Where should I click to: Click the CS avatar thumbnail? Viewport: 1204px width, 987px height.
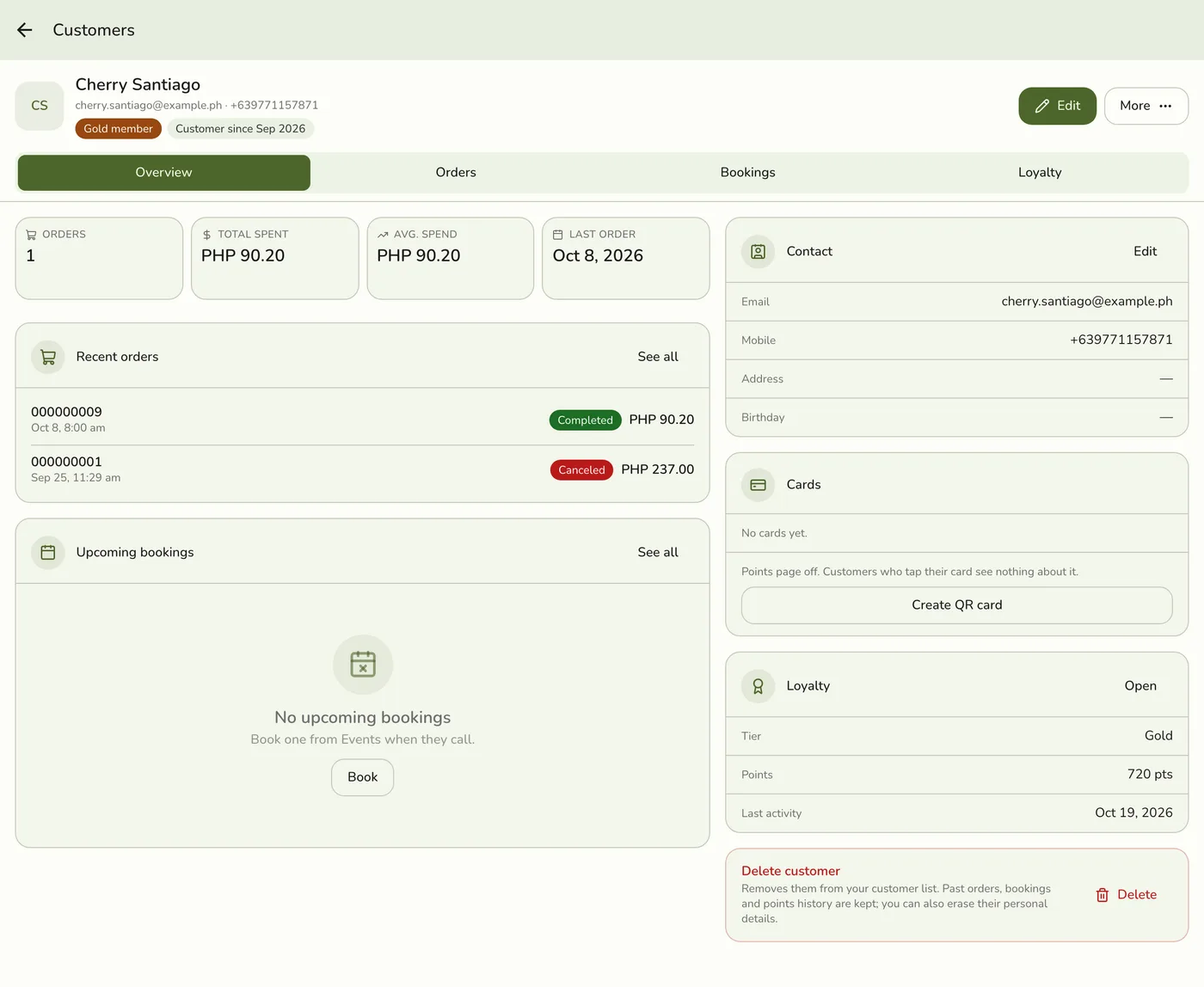coord(40,106)
